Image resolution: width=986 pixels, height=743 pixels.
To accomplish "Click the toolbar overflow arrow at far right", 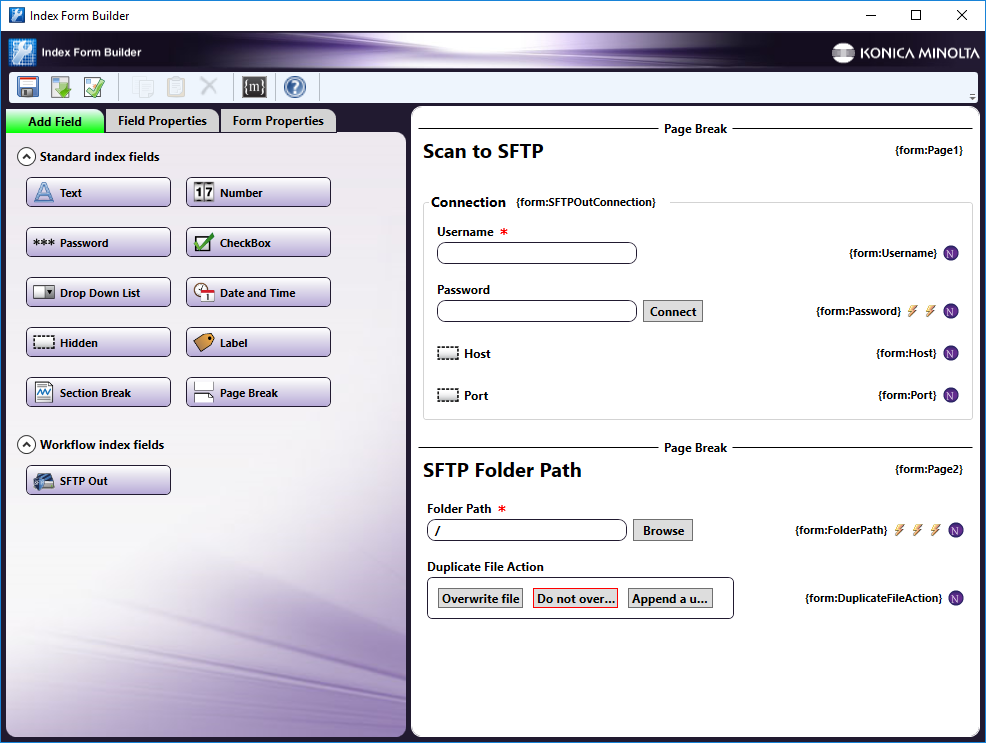I will (x=972, y=97).
